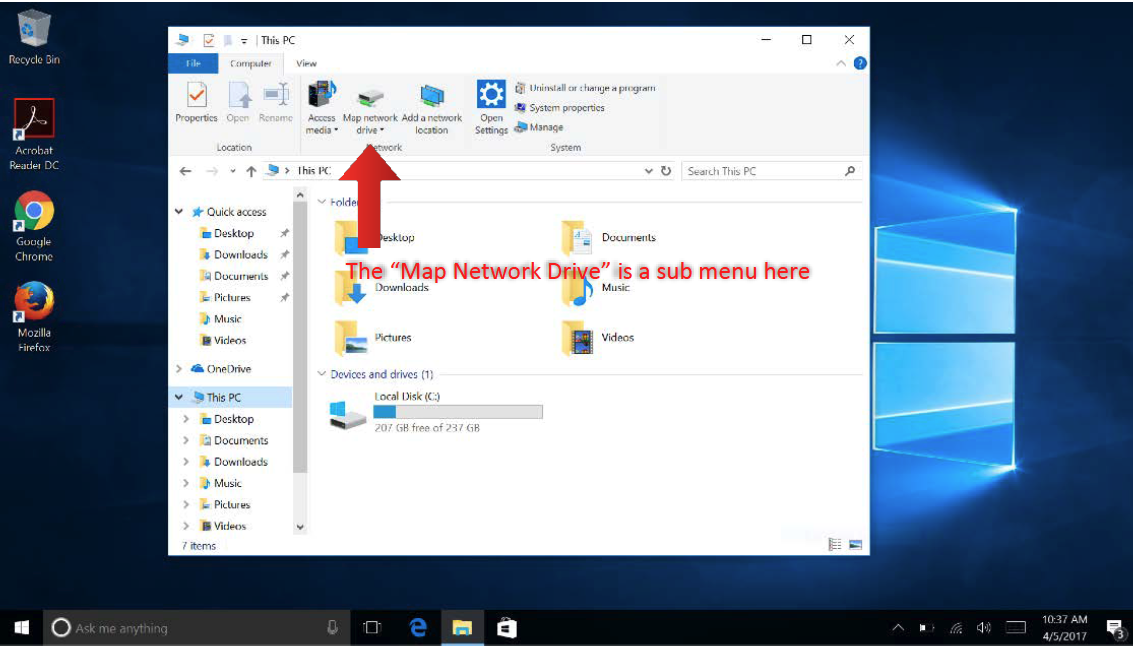Screen dimensions: 1133x646
Task: Open the Map network drive menu
Action: (x=370, y=112)
